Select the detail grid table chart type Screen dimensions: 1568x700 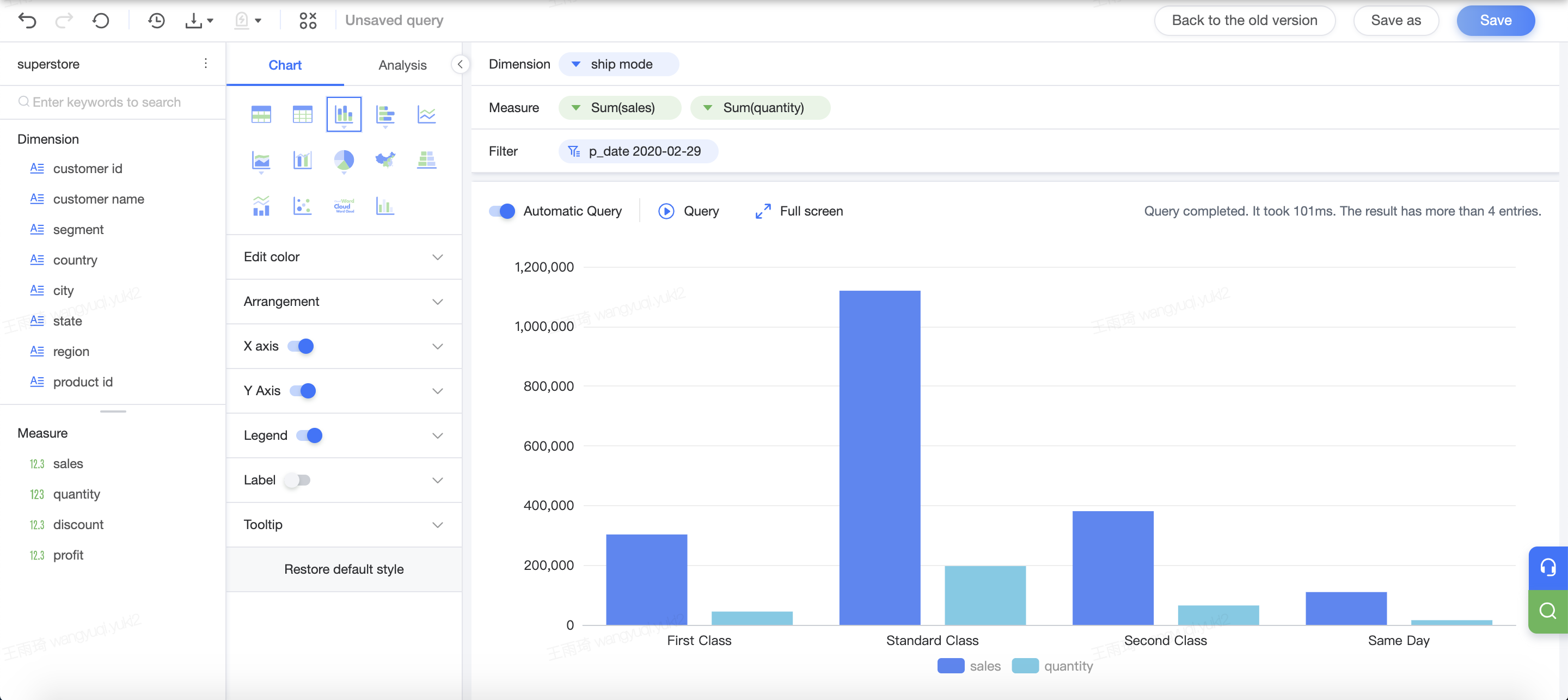pyautogui.click(x=303, y=114)
